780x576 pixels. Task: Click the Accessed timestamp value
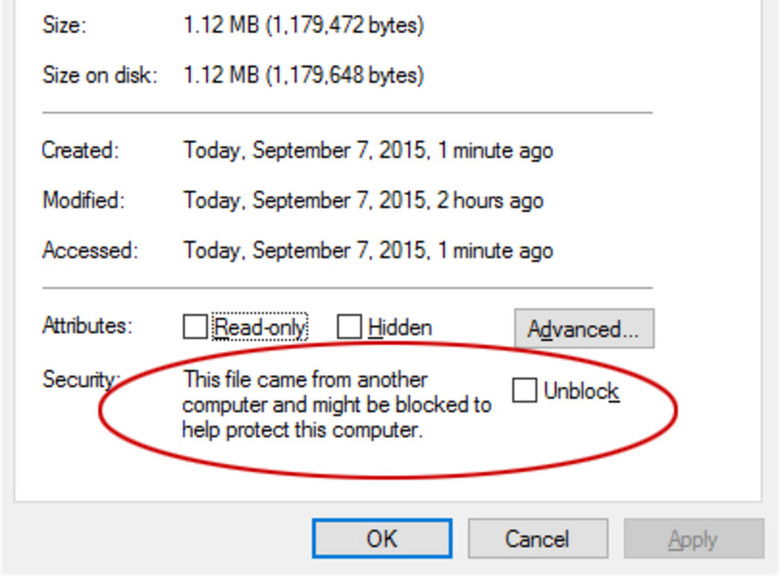point(368,250)
